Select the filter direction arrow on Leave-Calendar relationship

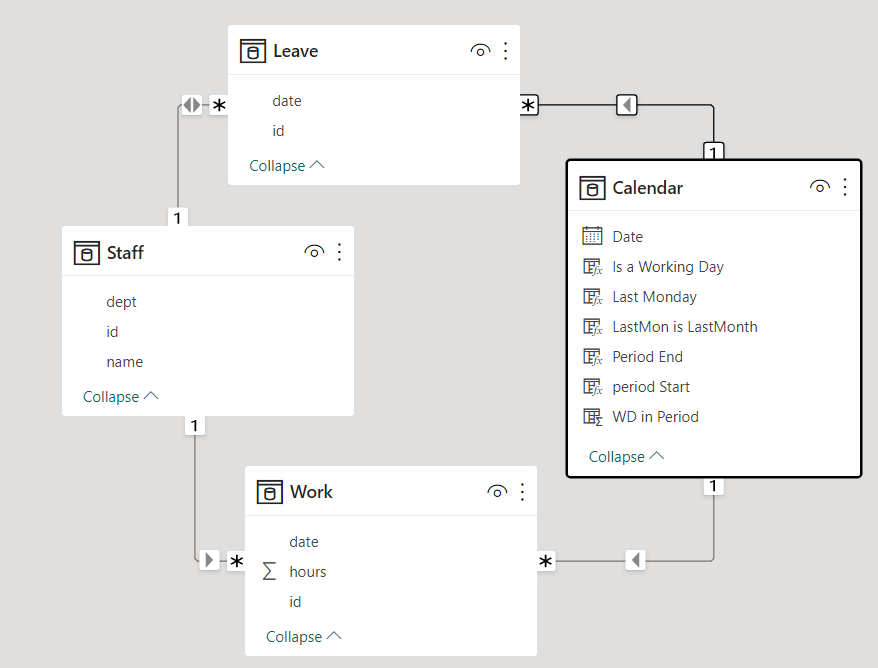[x=627, y=105]
